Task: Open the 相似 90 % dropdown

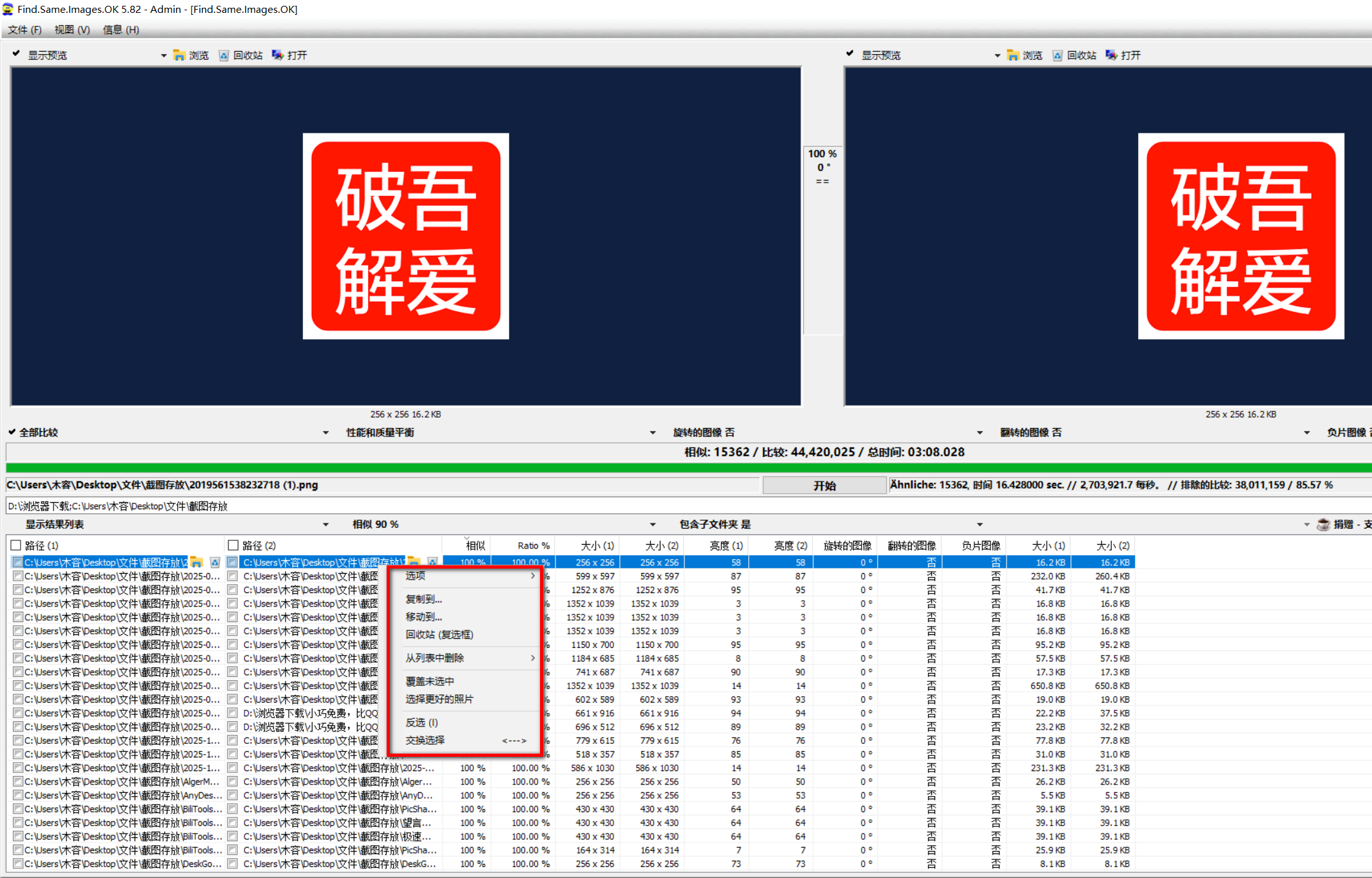Action: click(x=652, y=523)
